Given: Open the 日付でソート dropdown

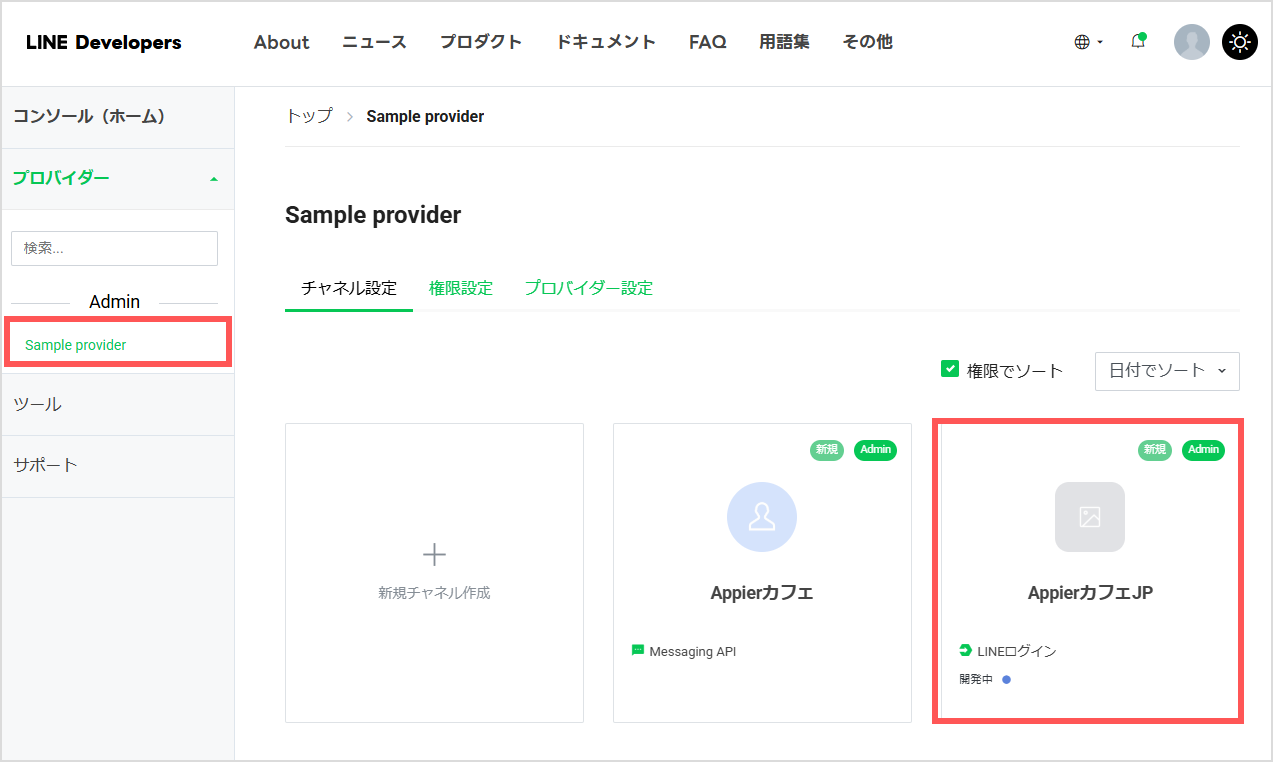Looking at the screenshot, I should [x=1167, y=371].
